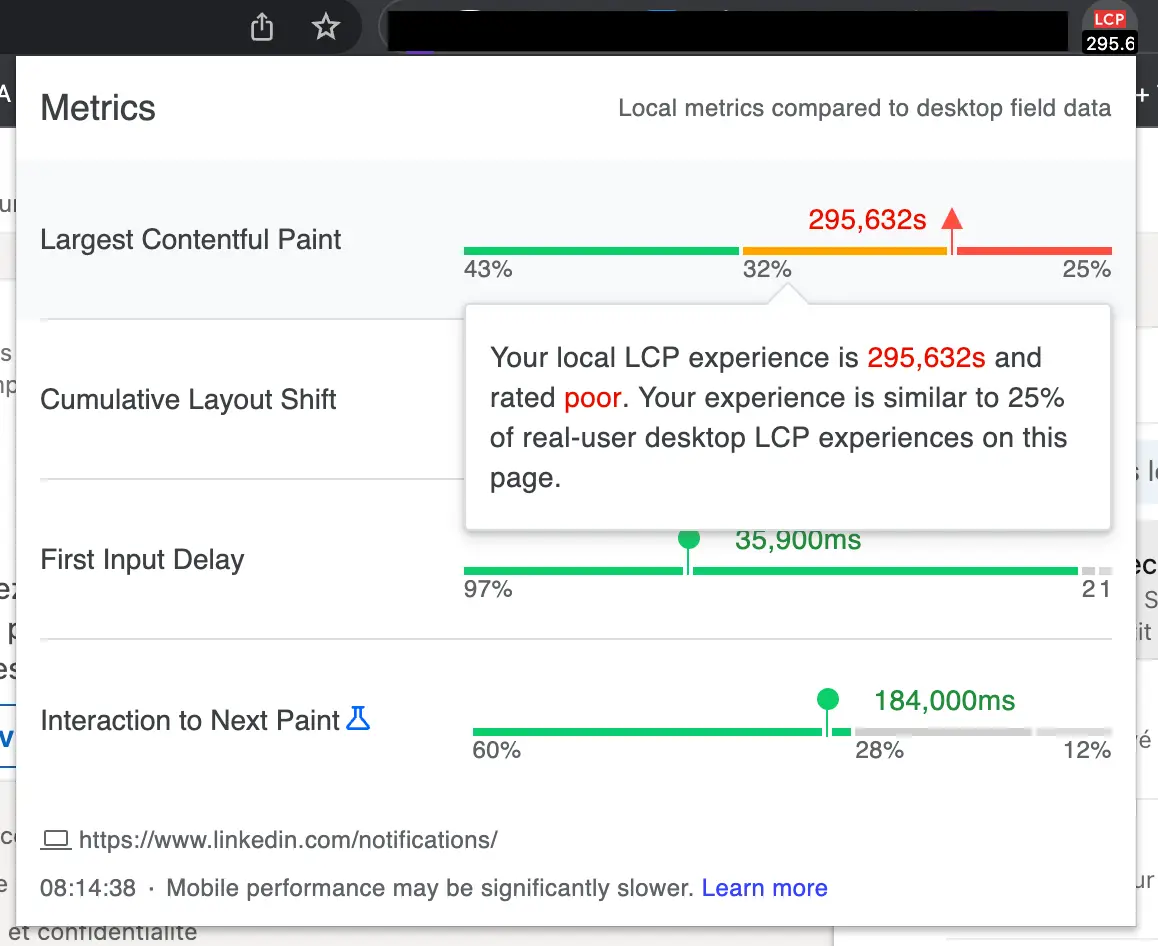Select the Interaction to Next Paint label
This screenshot has height=946, width=1158.
pos(190,721)
